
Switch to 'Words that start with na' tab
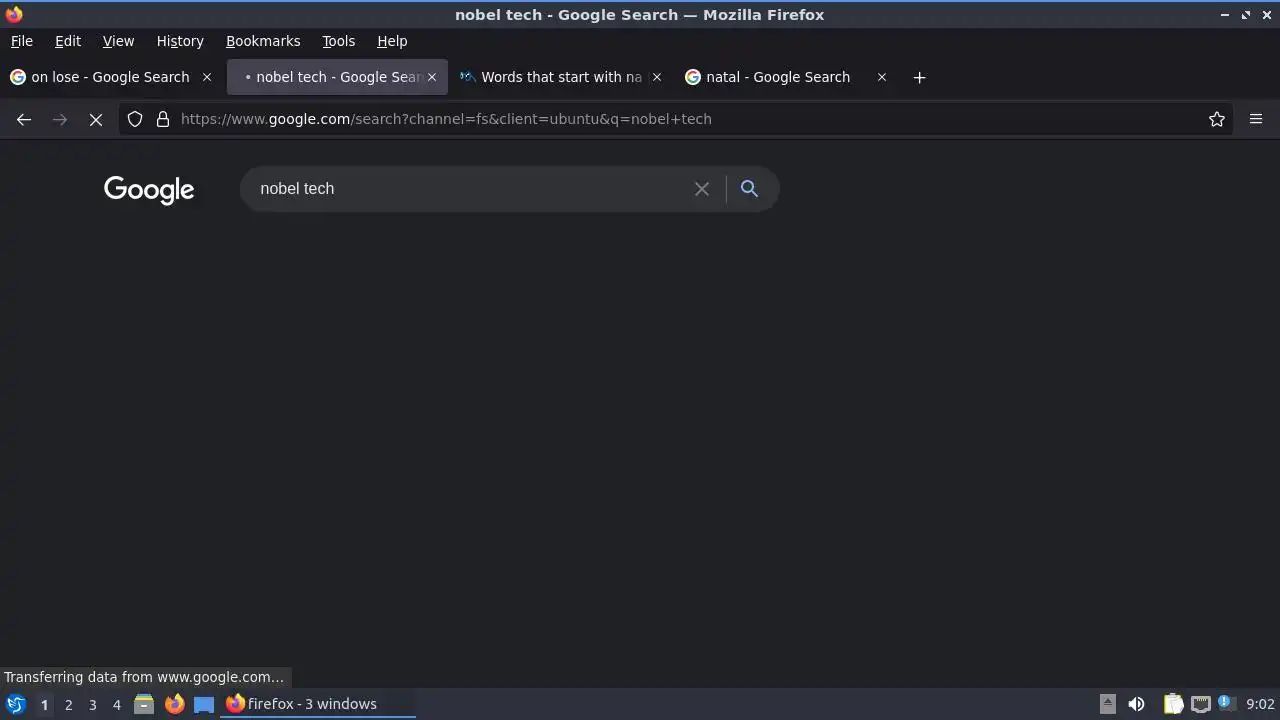(x=561, y=77)
